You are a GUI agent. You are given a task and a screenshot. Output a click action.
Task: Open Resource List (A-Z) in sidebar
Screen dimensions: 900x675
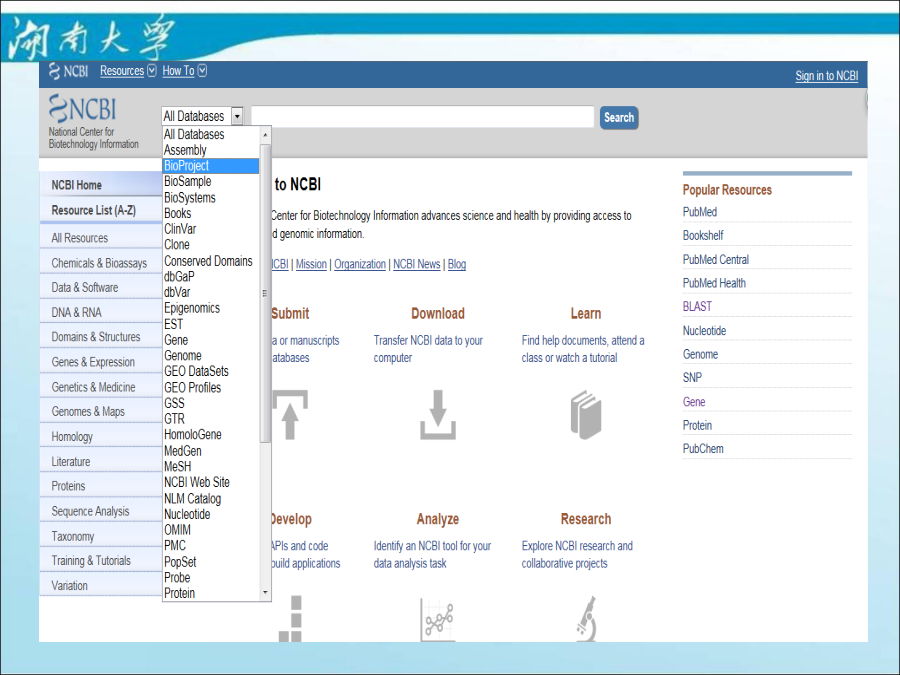pos(101,210)
